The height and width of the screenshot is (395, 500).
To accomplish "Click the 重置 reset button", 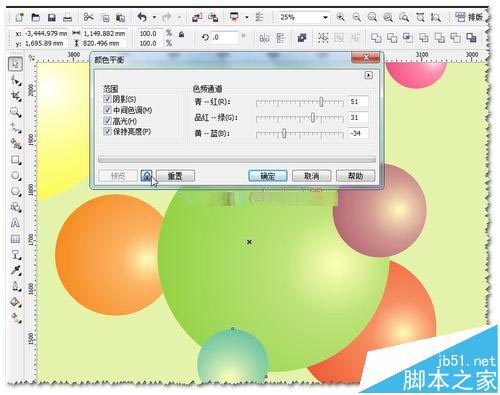I will pos(175,176).
